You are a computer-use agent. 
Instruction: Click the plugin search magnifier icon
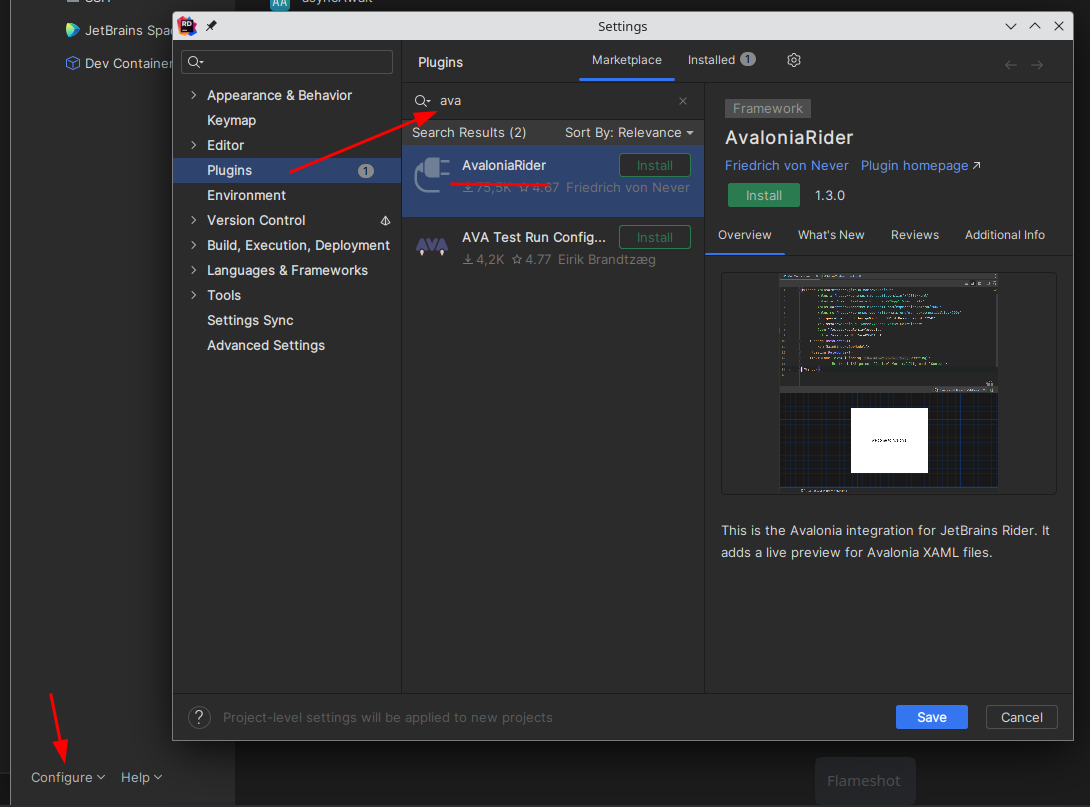pos(422,101)
